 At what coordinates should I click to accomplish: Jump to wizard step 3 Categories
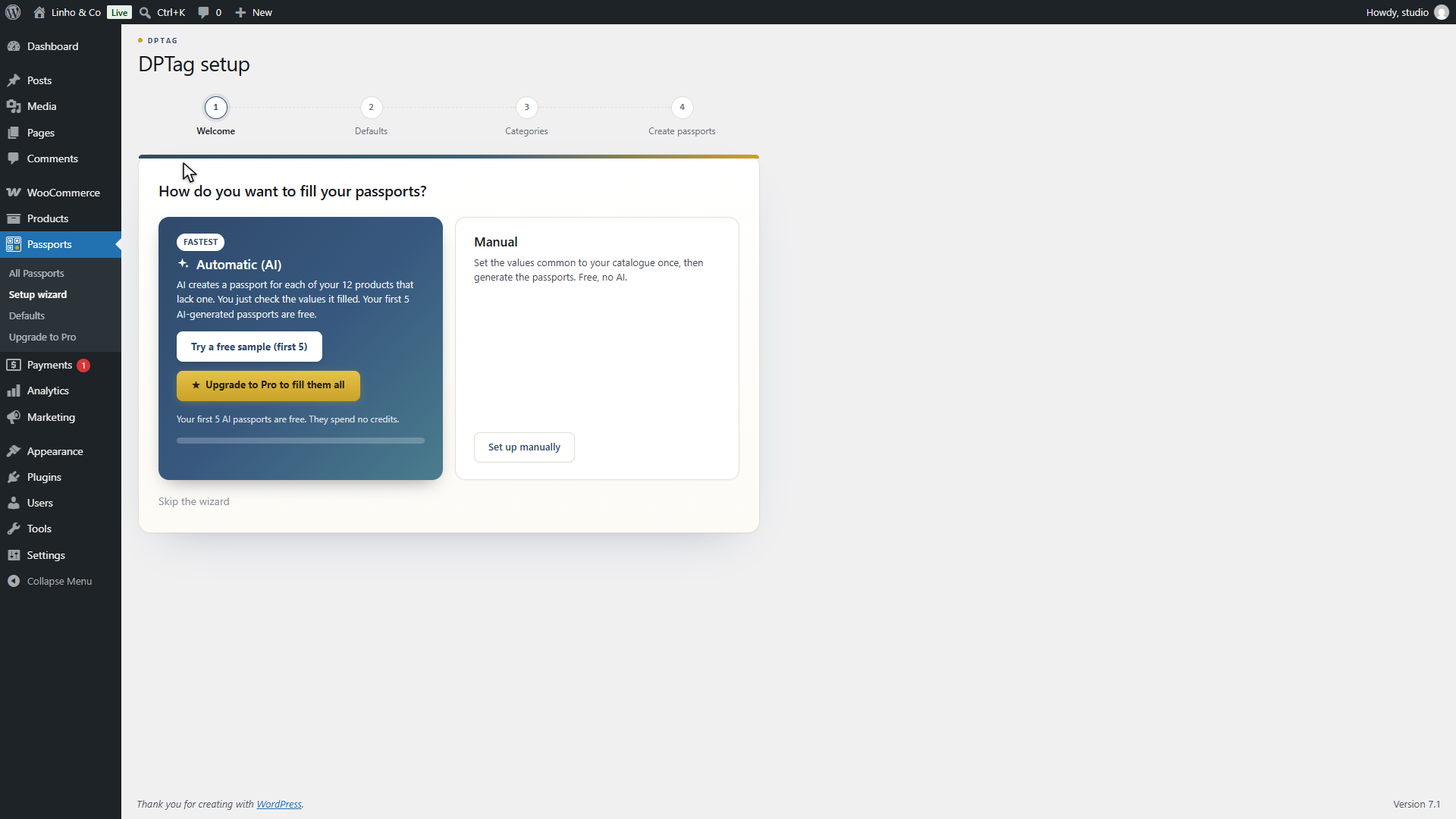point(526,116)
